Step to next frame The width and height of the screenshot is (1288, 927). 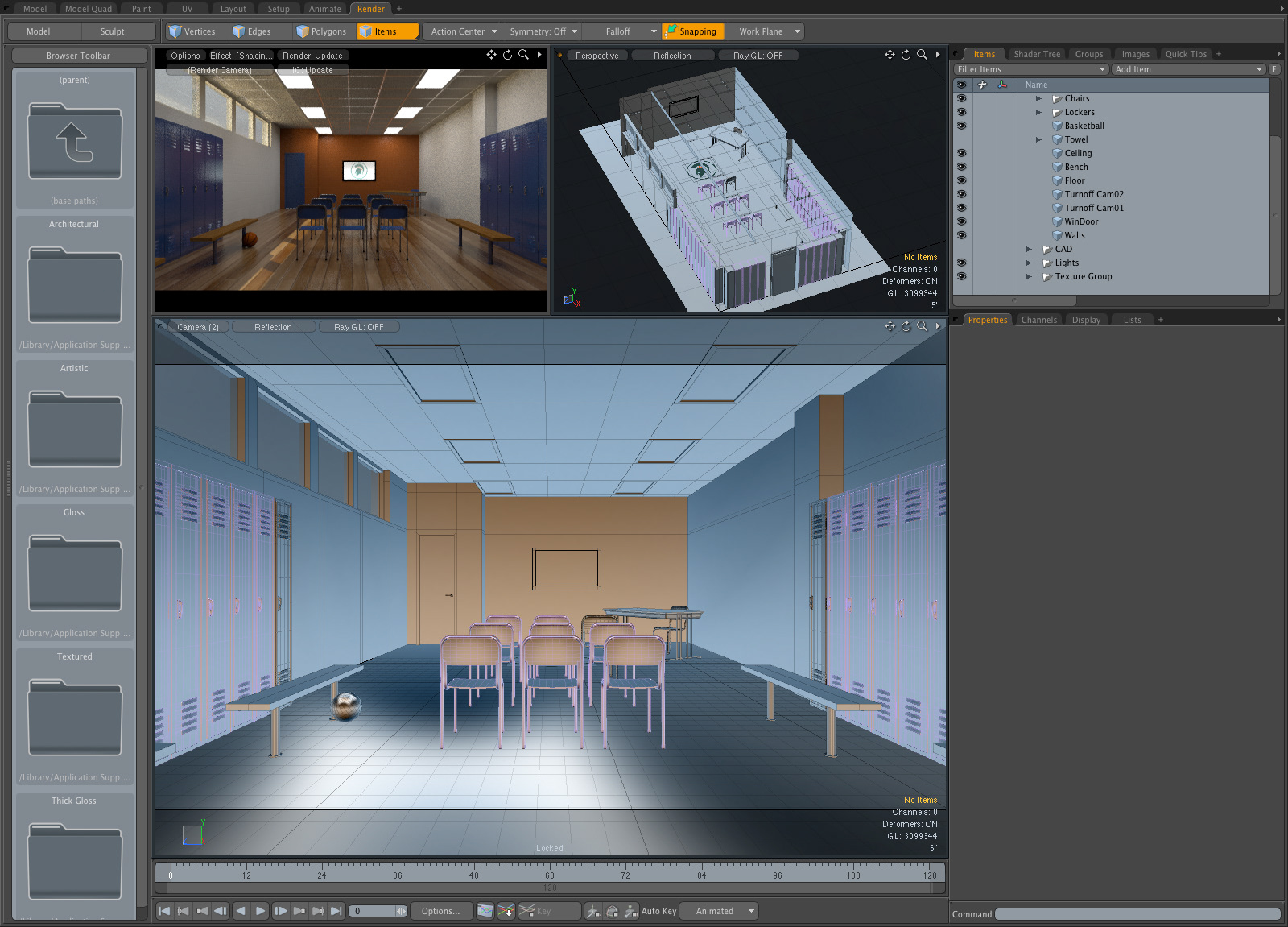click(x=280, y=911)
